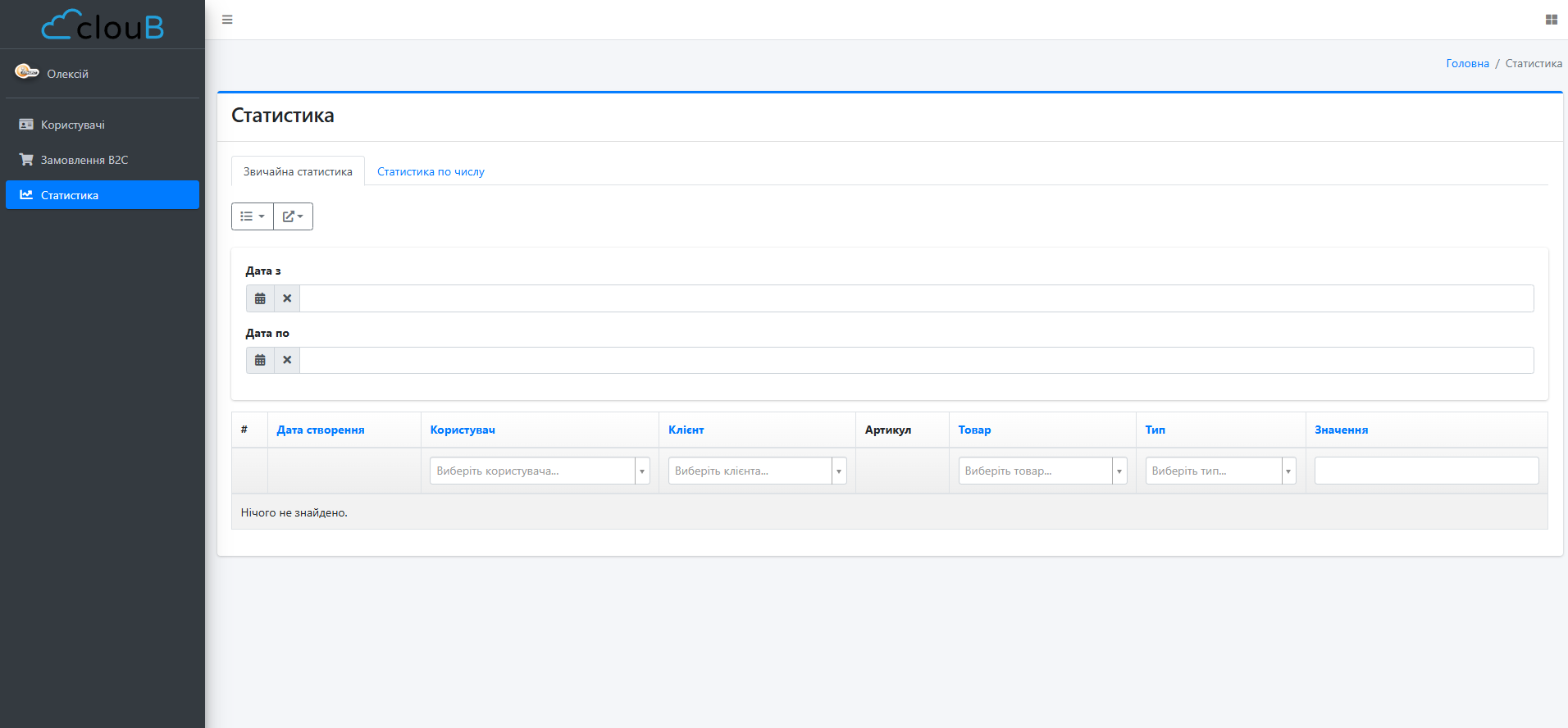The width and height of the screenshot is (1568, 728).
Task: Open Користувачі in sidebar menu
Action: (73, 125)
